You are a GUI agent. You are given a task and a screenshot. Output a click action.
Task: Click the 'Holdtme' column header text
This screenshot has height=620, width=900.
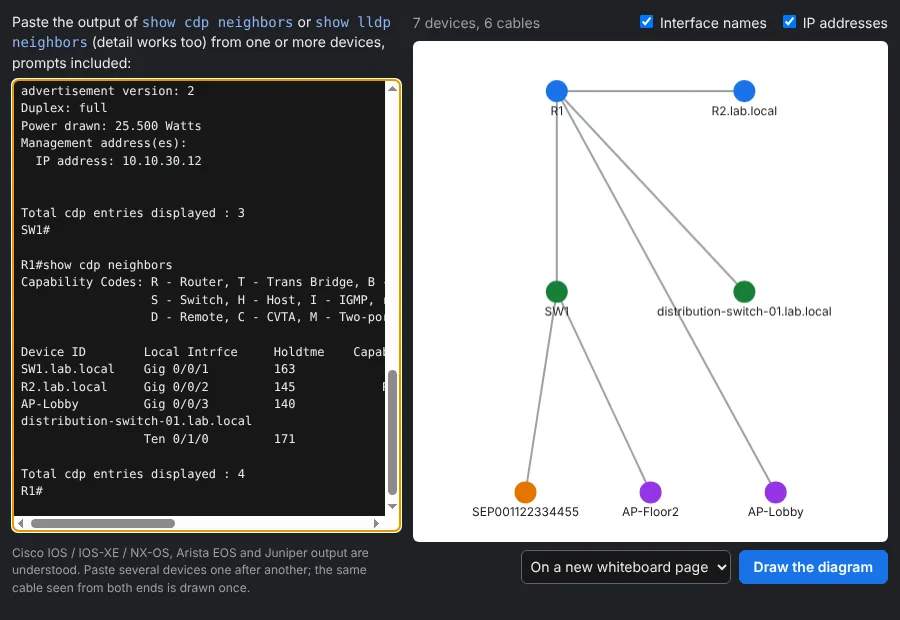[x=298, y=351]
